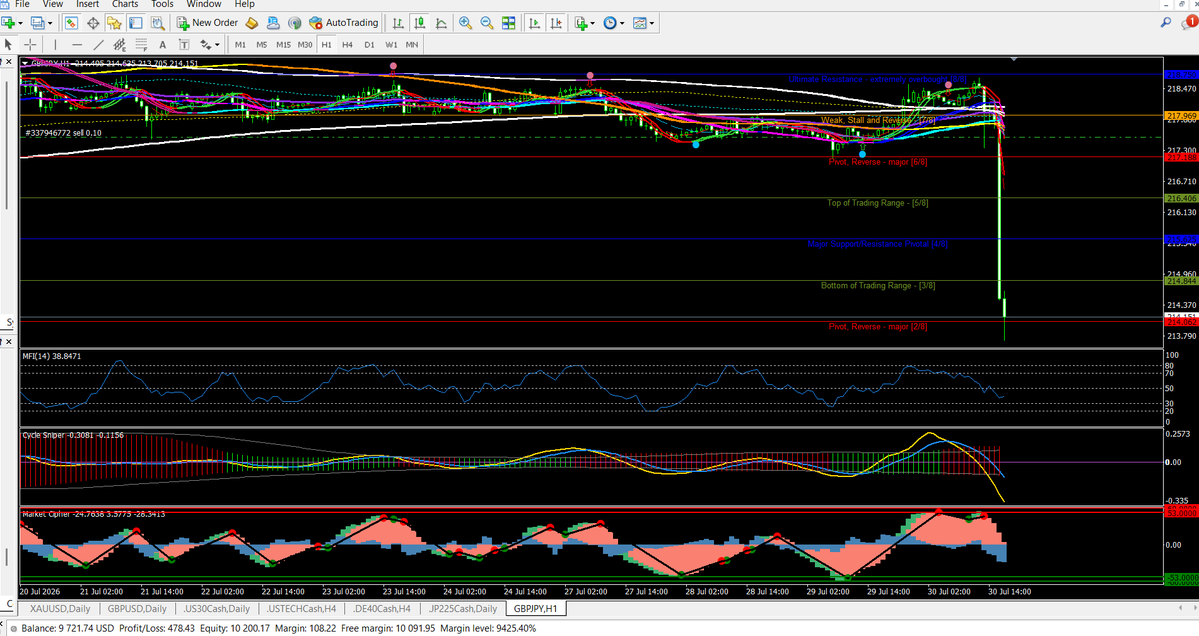Zoom out of the chart
Image resolution: width=1199 pixels, height=636 pixels.
click(x=486, y=23)
